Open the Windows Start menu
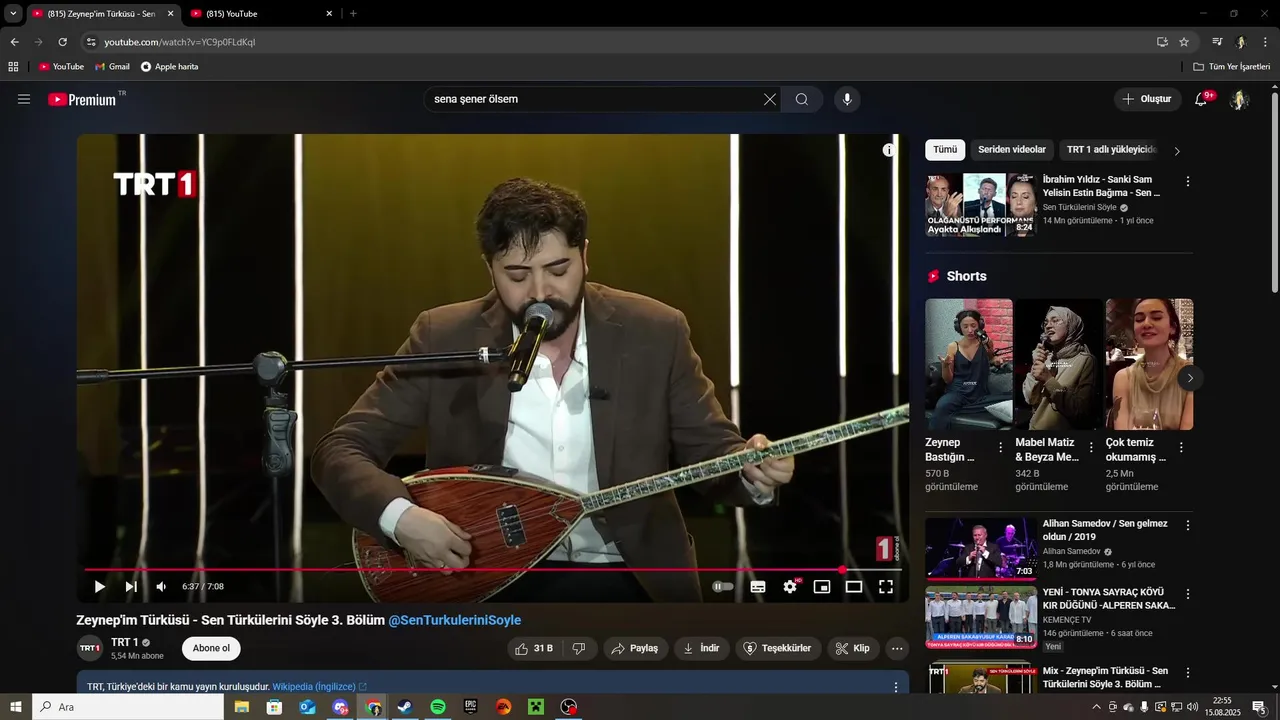The height and width of the screenshot is (720, 1280). [16, 707]
